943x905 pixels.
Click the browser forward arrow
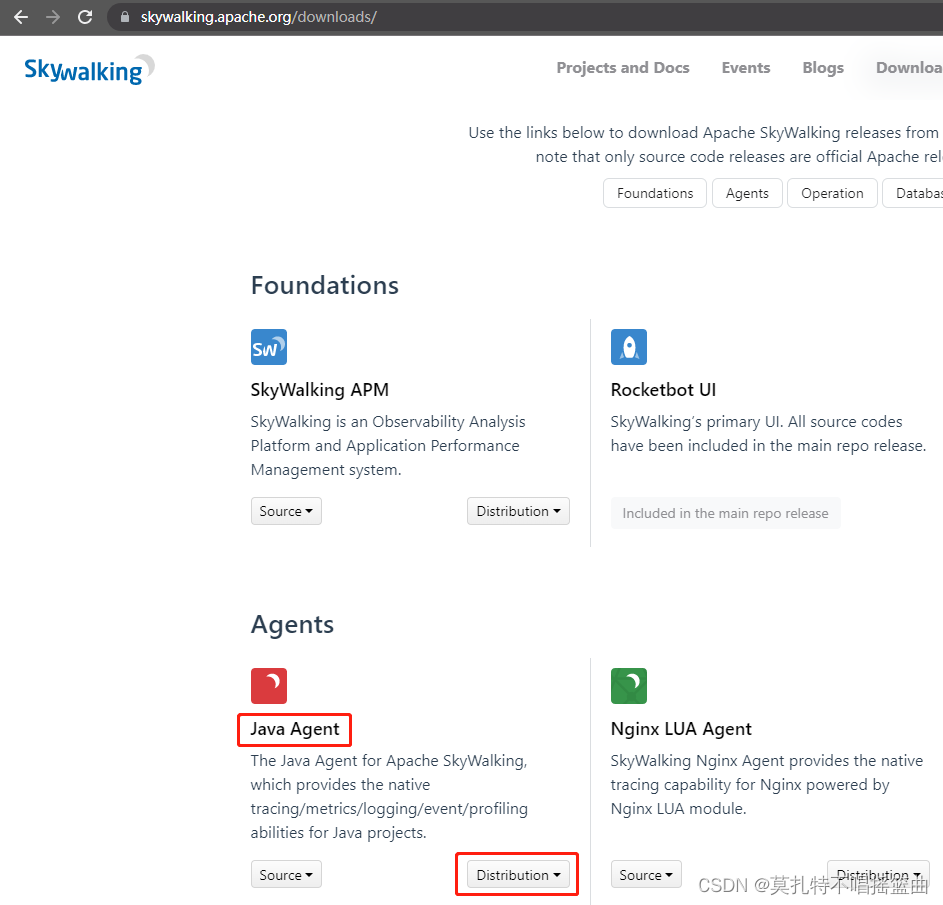point(53,17)
